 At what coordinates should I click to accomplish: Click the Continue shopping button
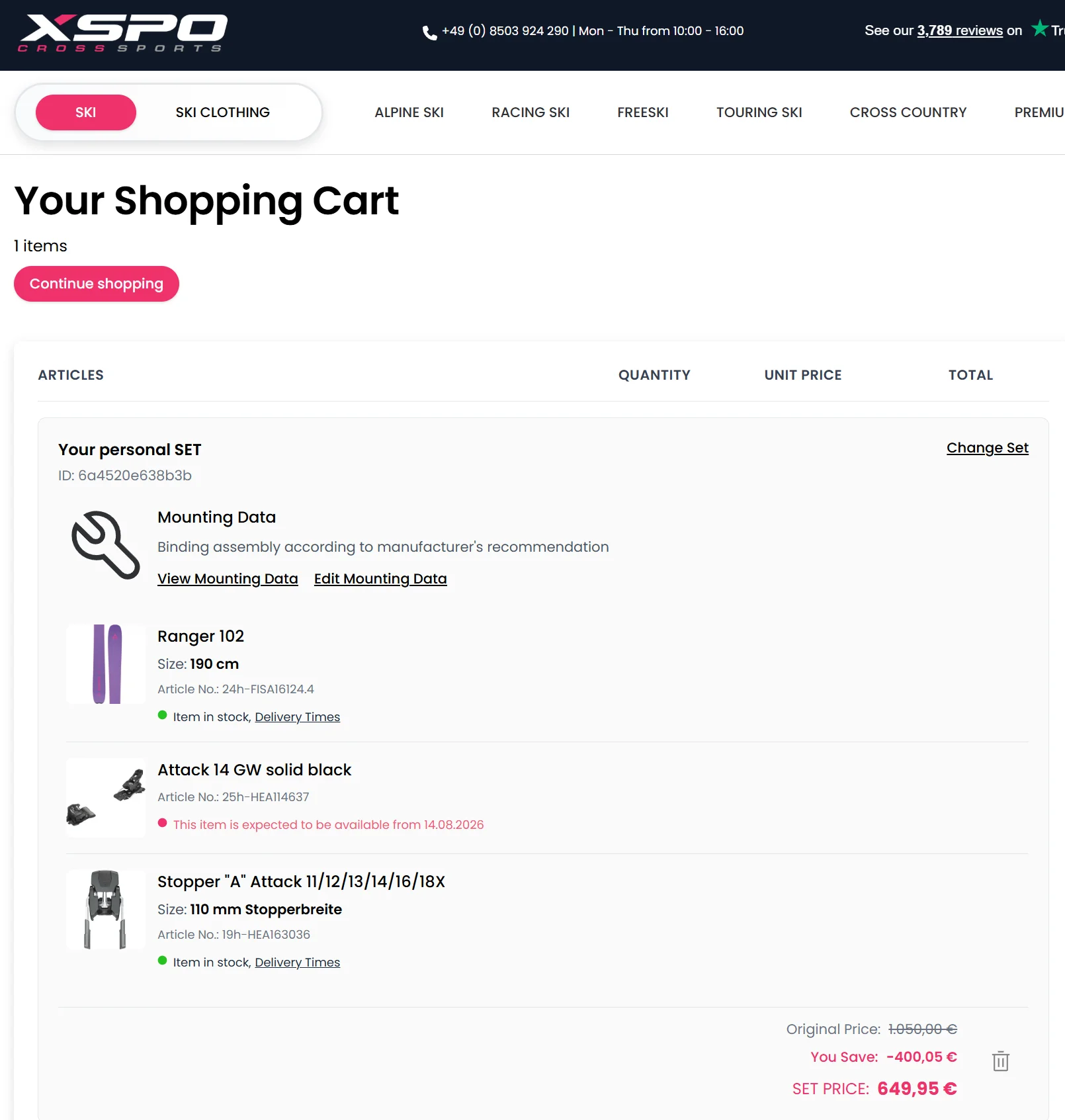click(x=97, y=284)
